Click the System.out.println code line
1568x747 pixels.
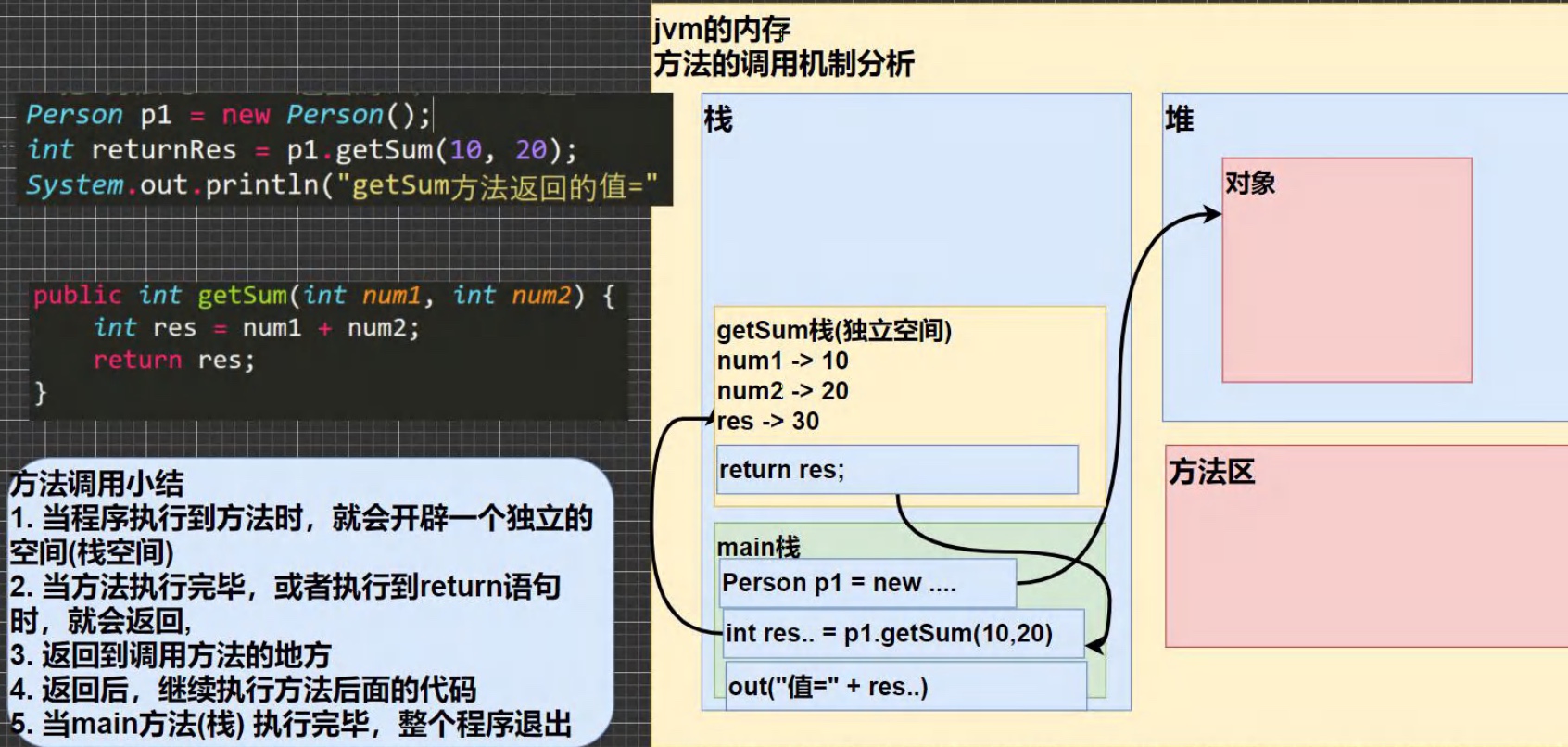click(x=342, y=185)
